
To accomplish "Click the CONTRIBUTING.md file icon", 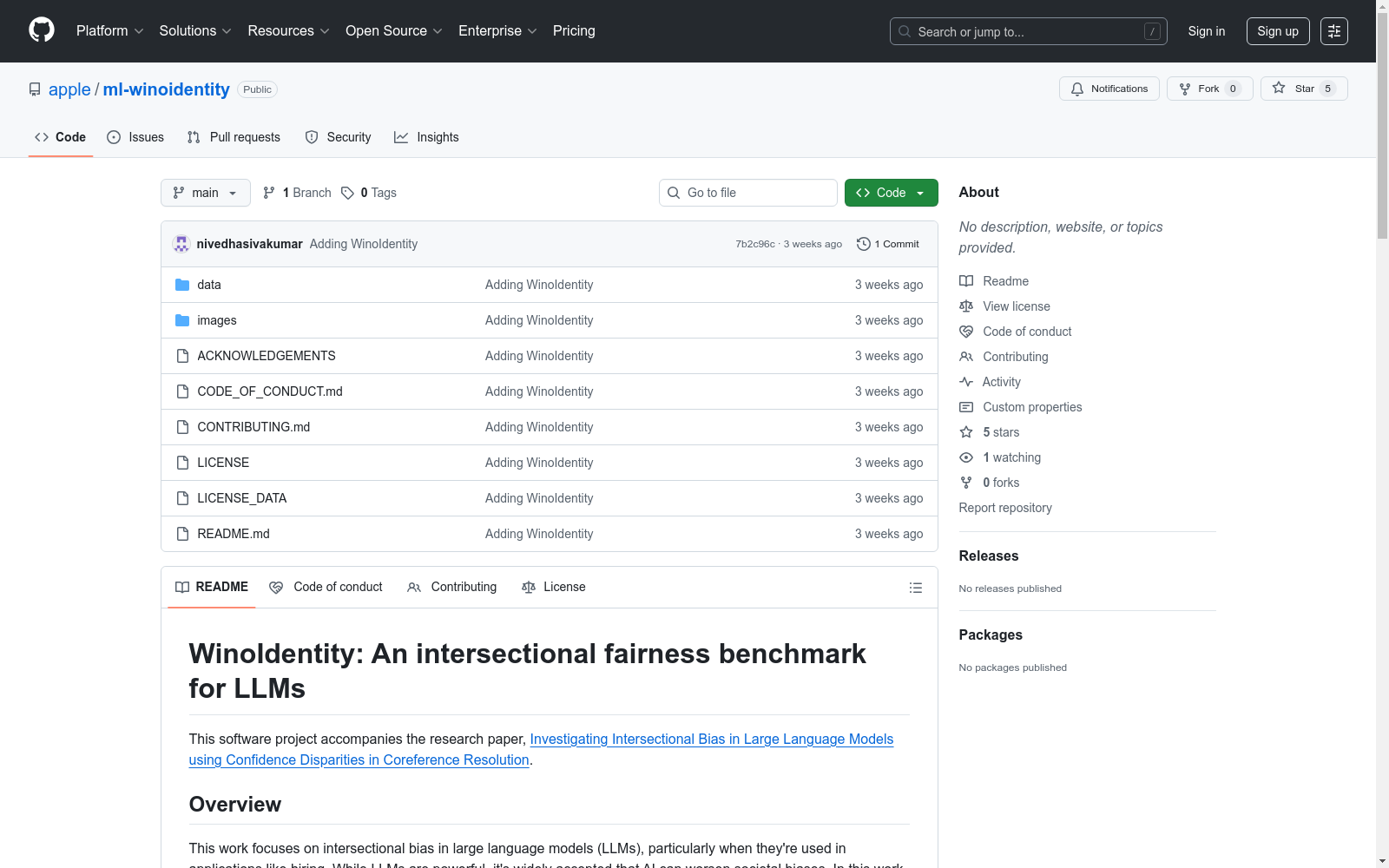I will click(182, 427).
